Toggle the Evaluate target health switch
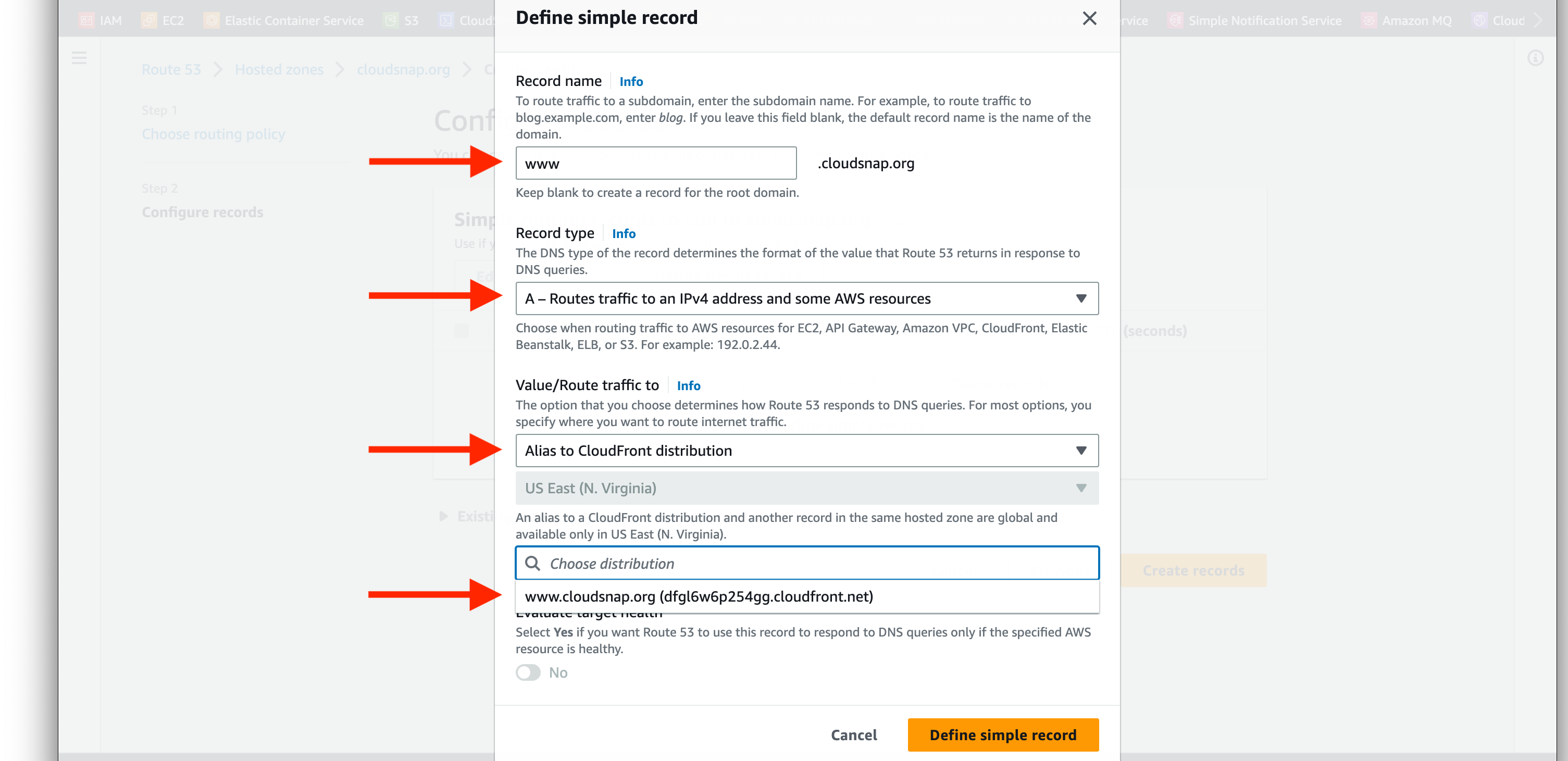1568x761 pixels. pos(528,673)
